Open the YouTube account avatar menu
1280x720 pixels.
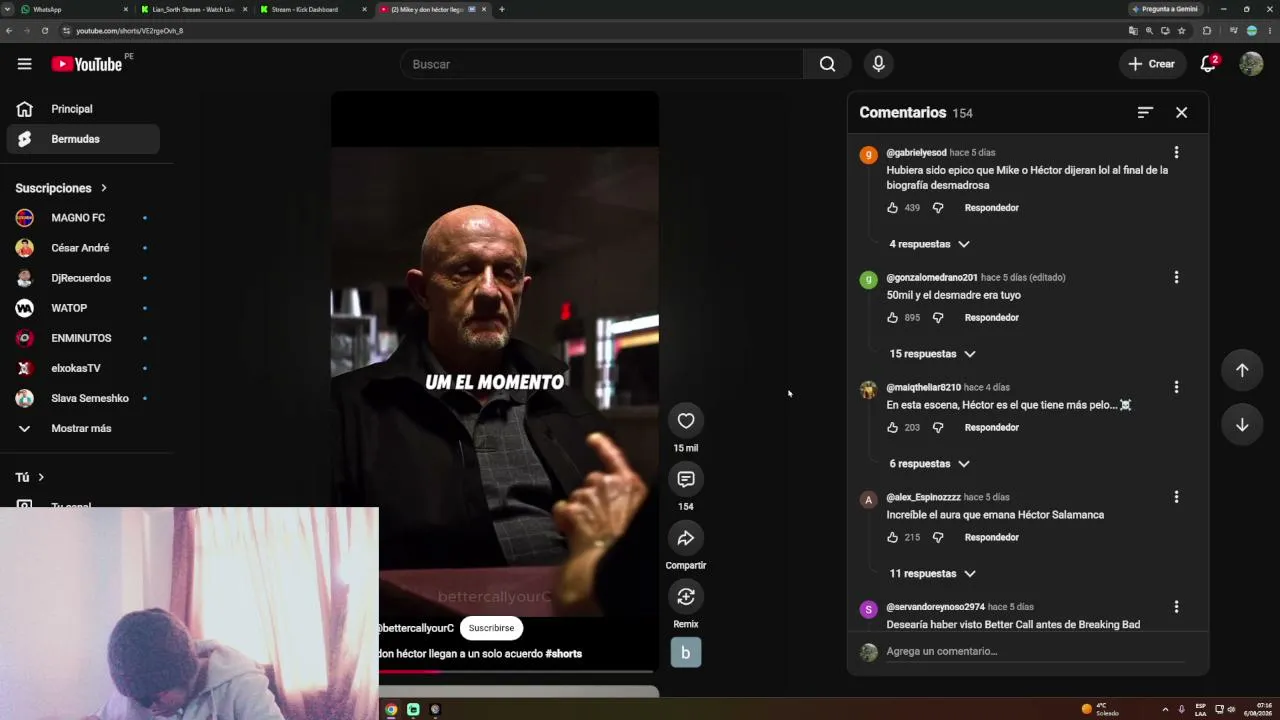pos(1251,64)
